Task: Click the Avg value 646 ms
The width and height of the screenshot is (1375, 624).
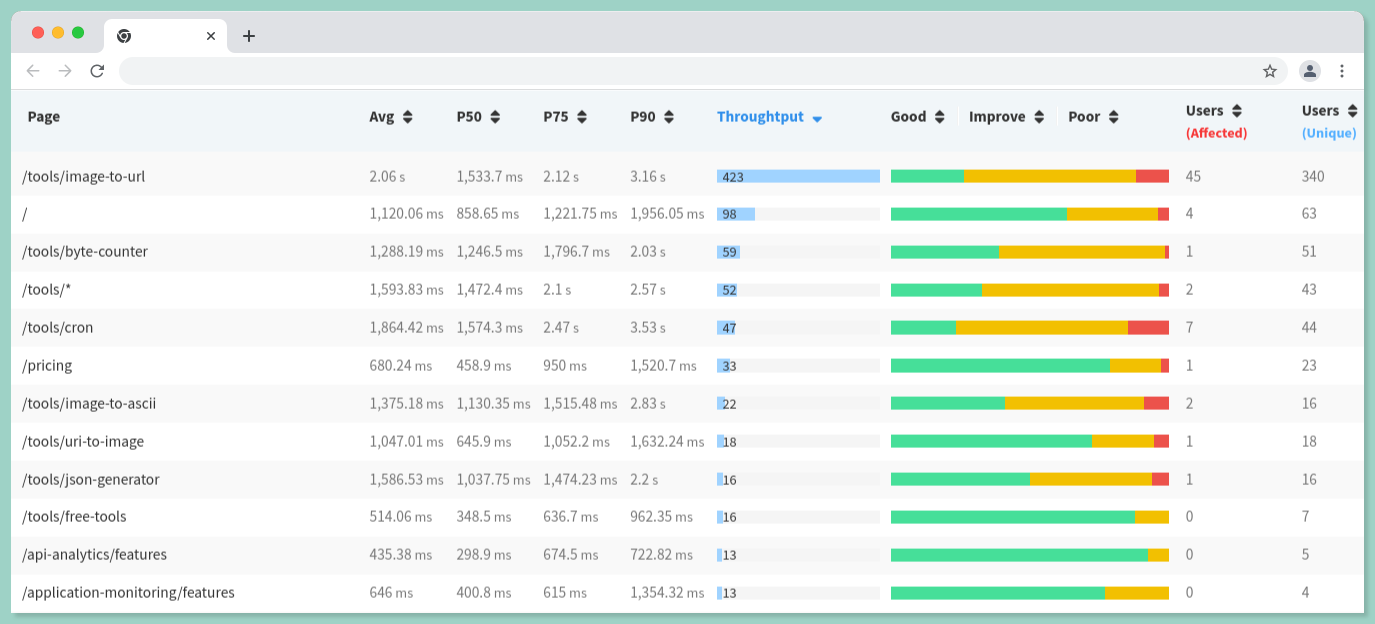Action: (x=390, y=593)
